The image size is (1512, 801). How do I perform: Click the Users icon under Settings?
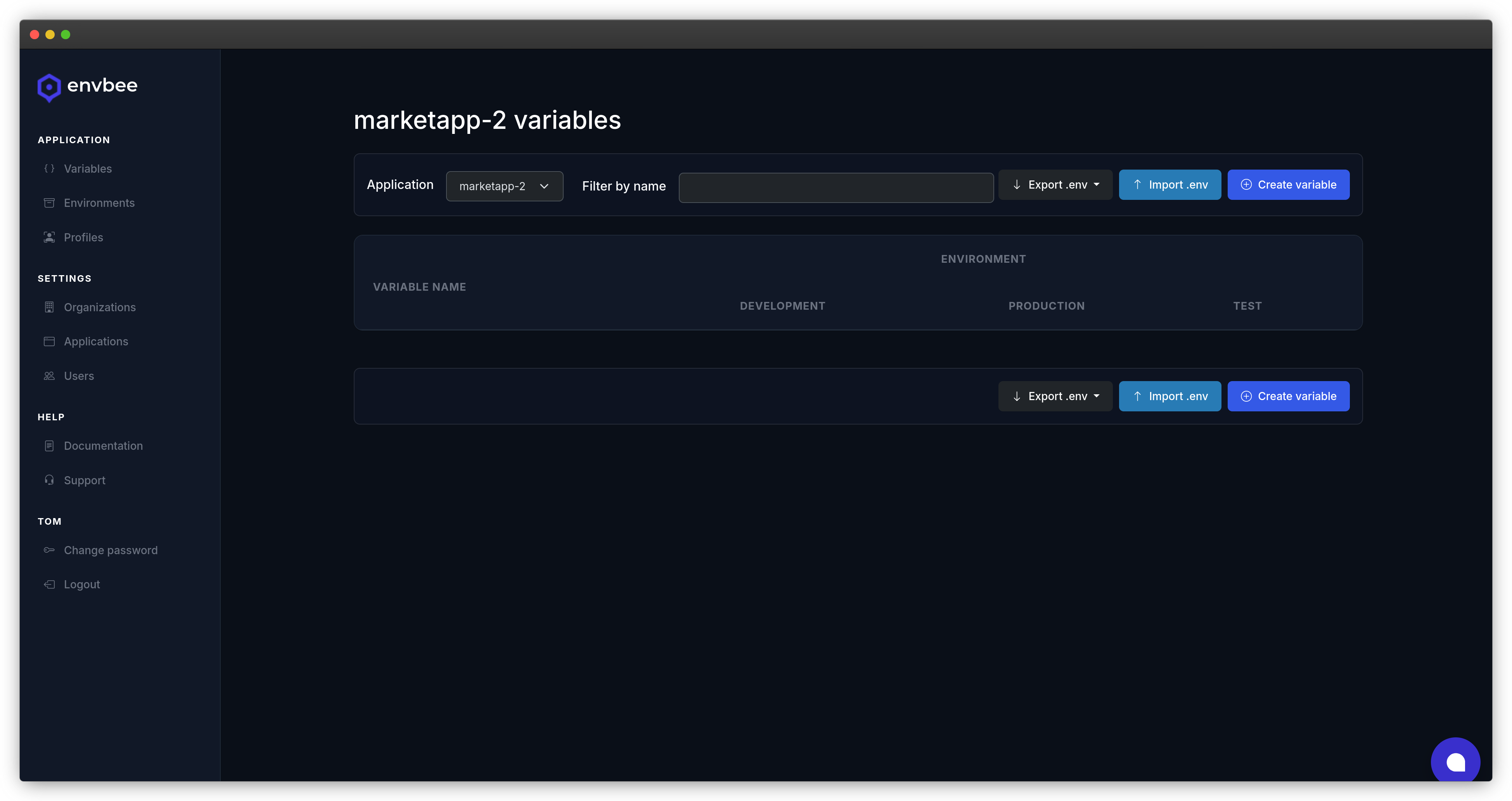(x=49, y=376)
